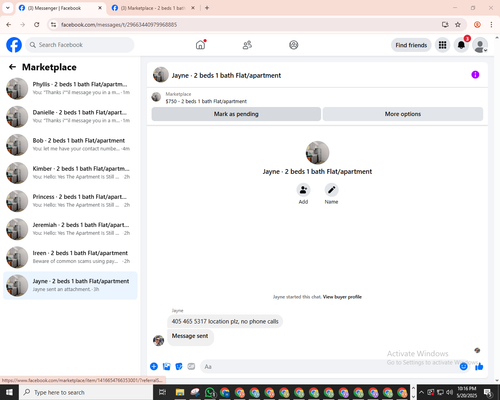Click the Marketplace listing thumbnail under header
Viewport: 500px width, 400px height.
[x=156, y=97]
